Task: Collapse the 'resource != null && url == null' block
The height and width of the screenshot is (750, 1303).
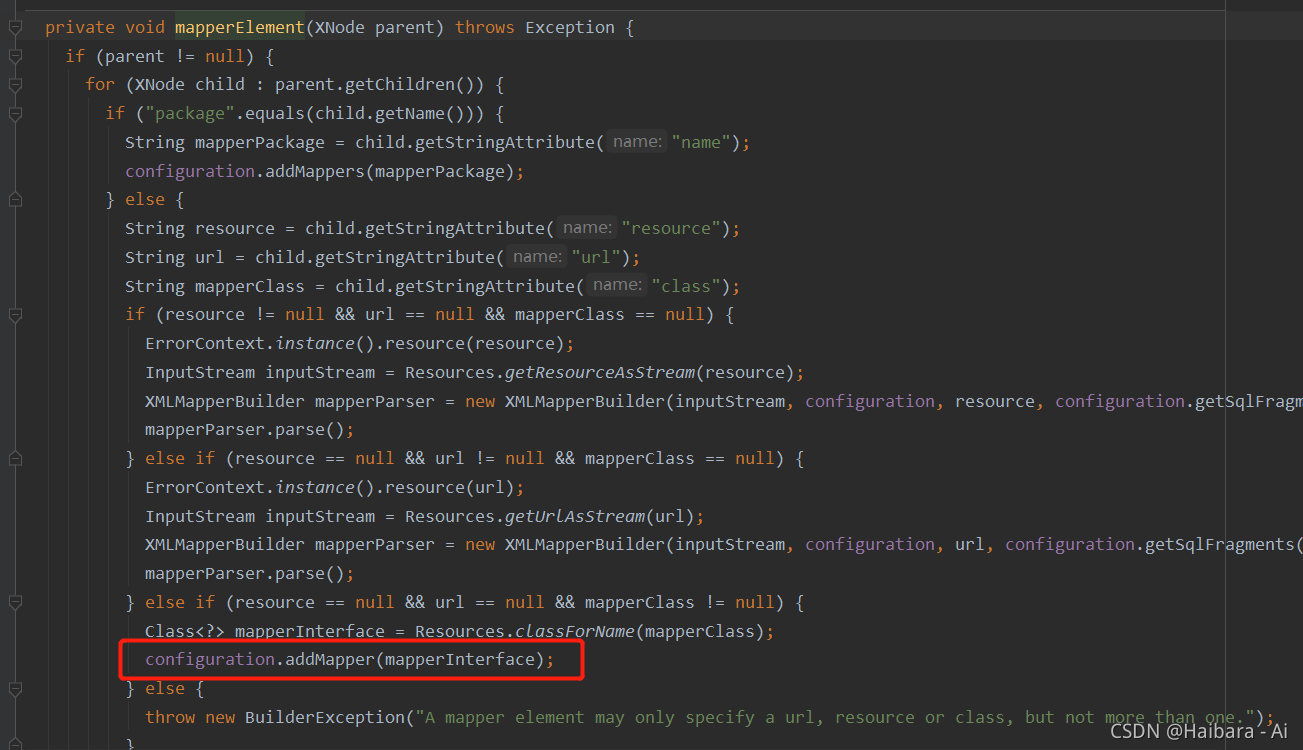Action: coord(15,315)
